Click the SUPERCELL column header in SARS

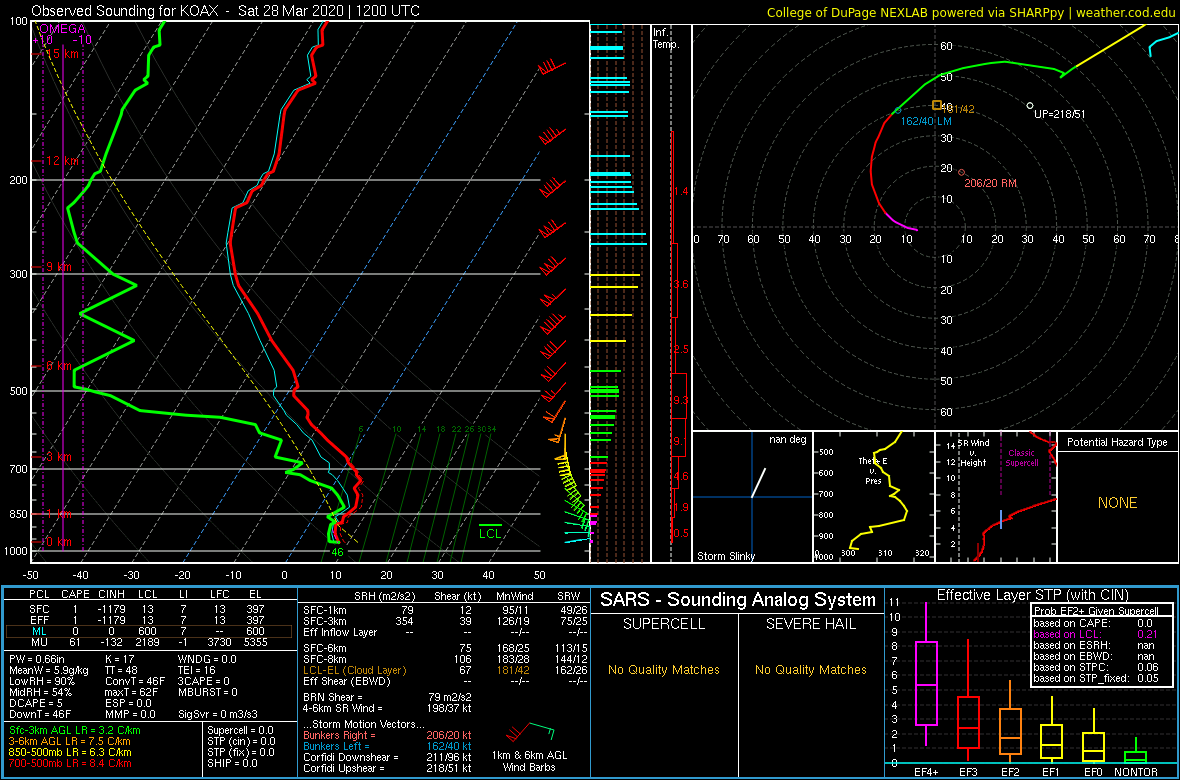664,623
